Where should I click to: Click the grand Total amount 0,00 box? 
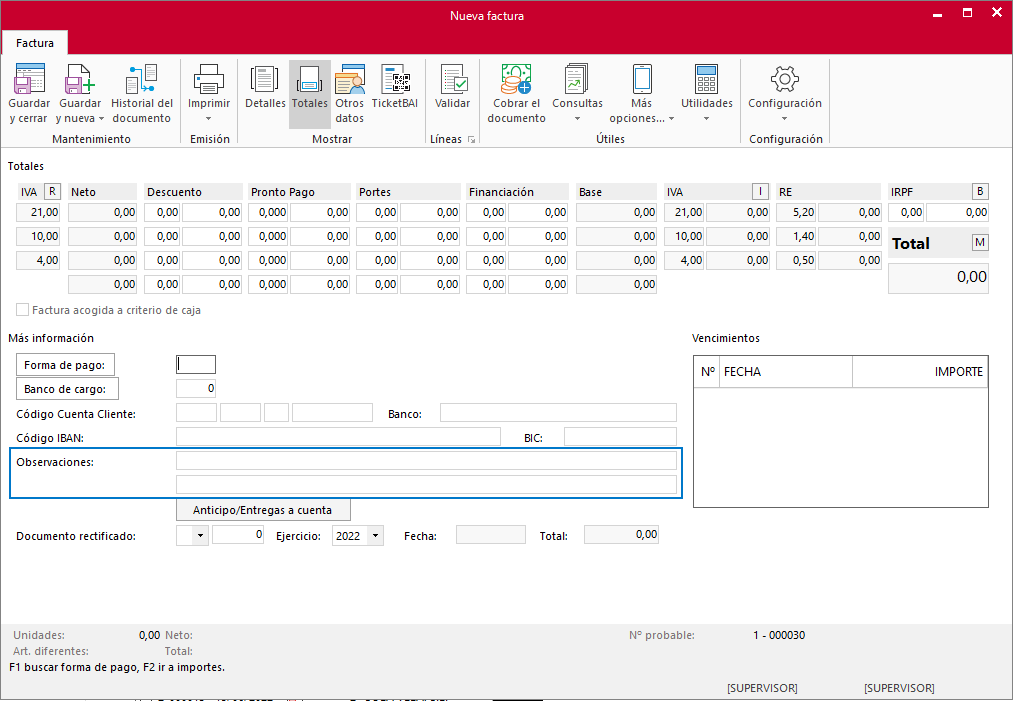pyautogui.click(x=938, y=278)
